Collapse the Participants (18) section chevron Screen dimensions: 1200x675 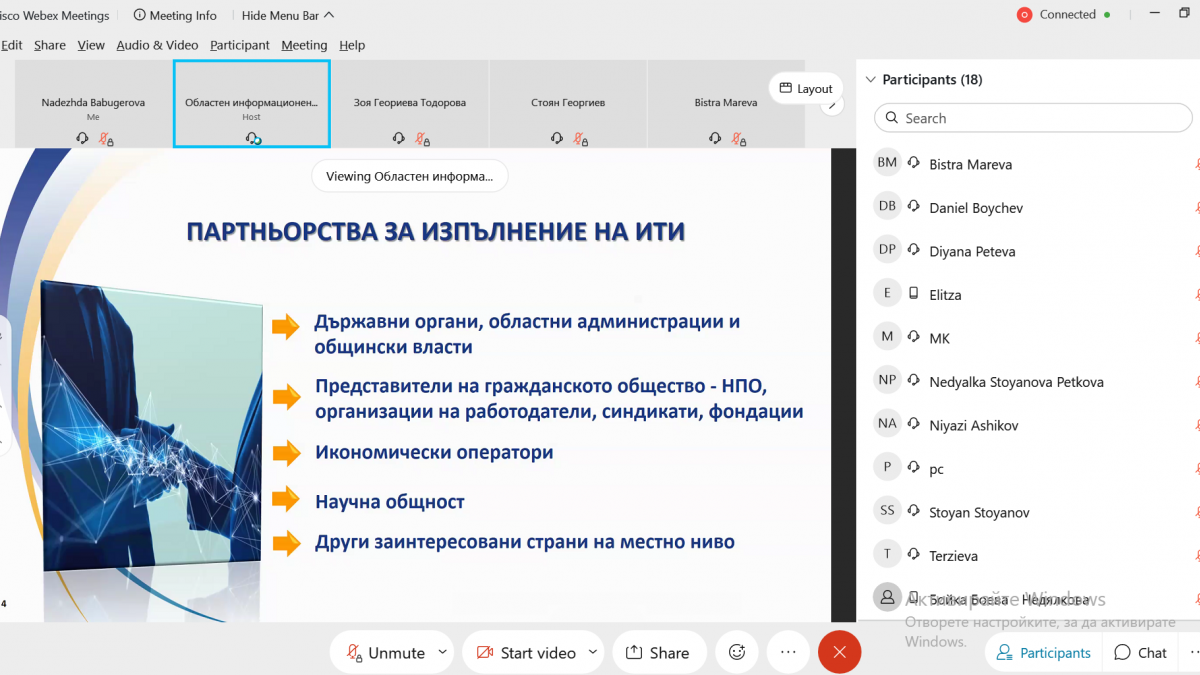point(870,80)
